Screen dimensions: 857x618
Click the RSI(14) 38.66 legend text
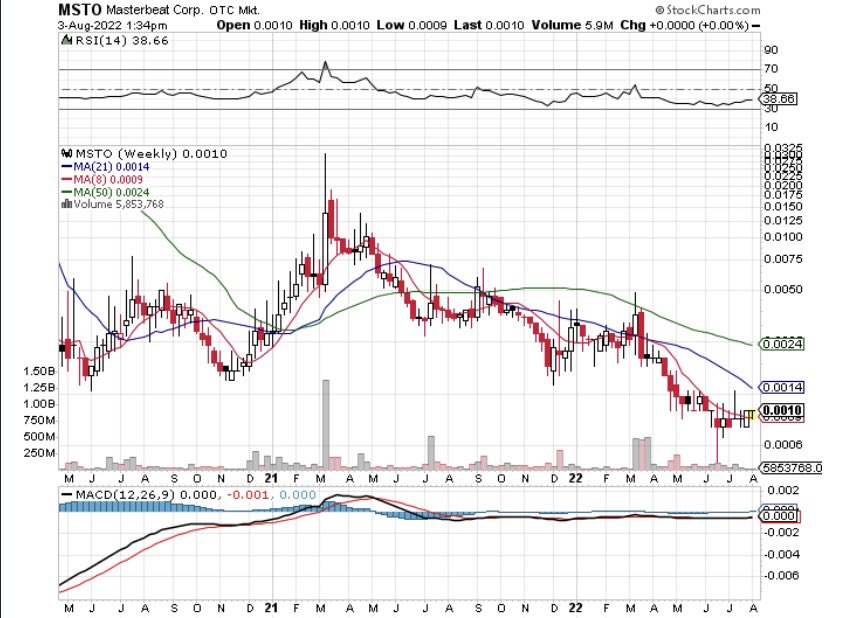coord(122,40)
